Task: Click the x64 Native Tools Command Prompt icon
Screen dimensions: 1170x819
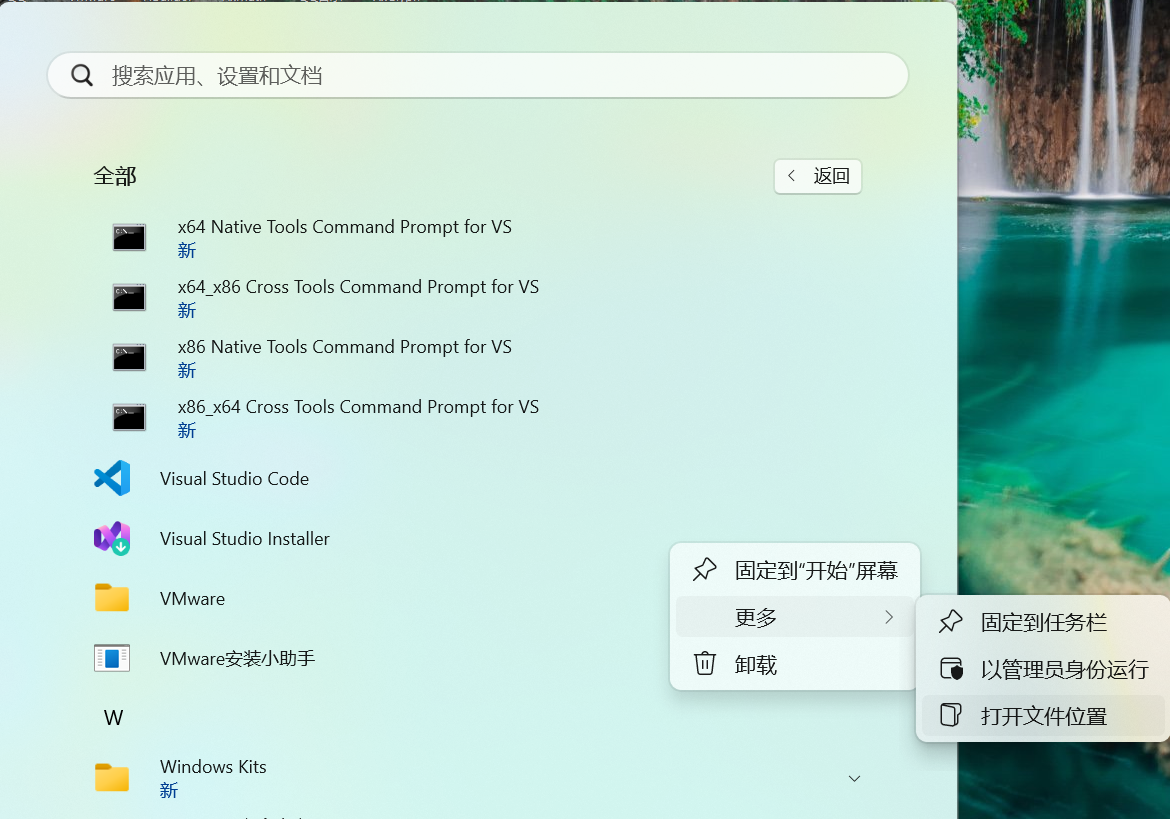Action: (x=129, y=237)
